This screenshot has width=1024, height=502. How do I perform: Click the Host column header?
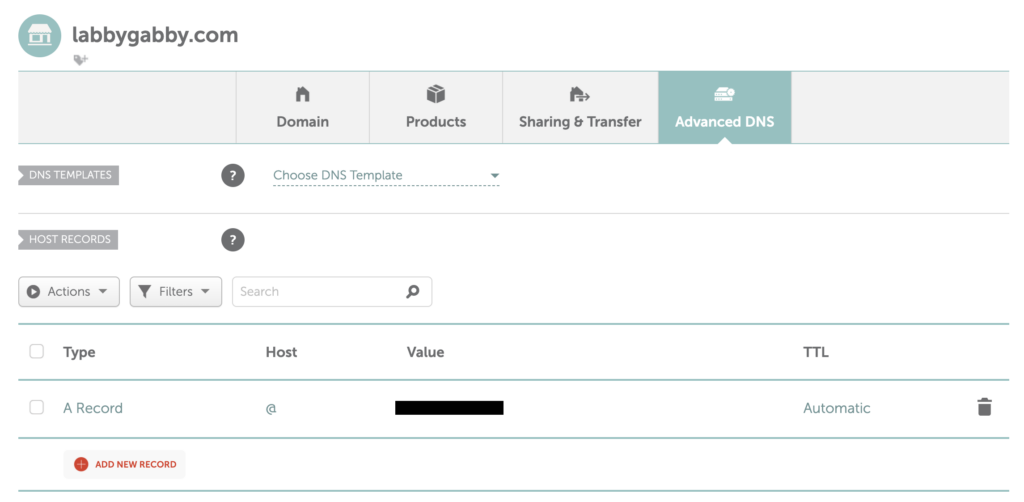pos(281,353)
